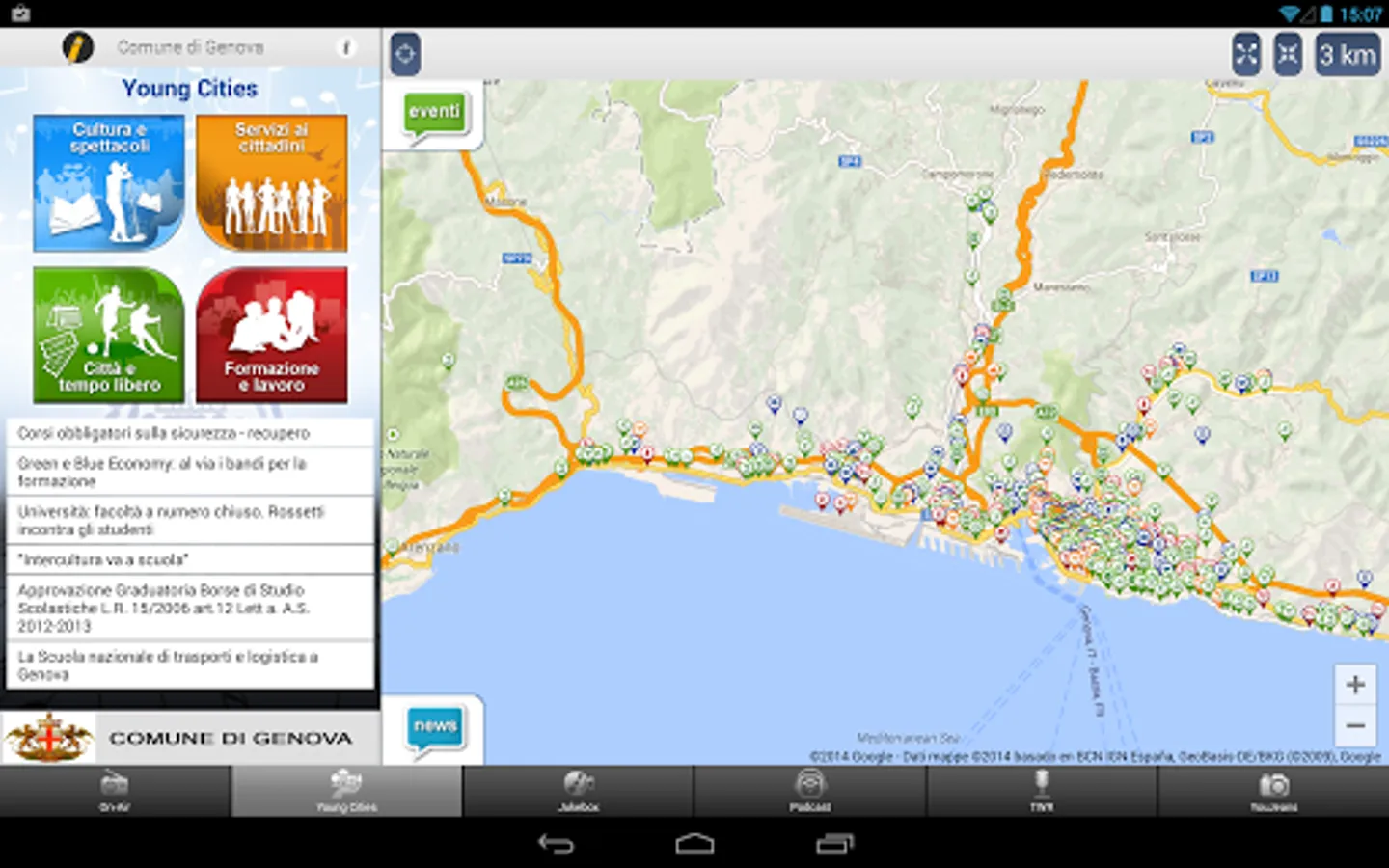Open news 'Corsi obbligatori sulla sicurezza - recupero'
This screenshot has height=868, width=1389.
pyautogui.click(x=190, y=433)
